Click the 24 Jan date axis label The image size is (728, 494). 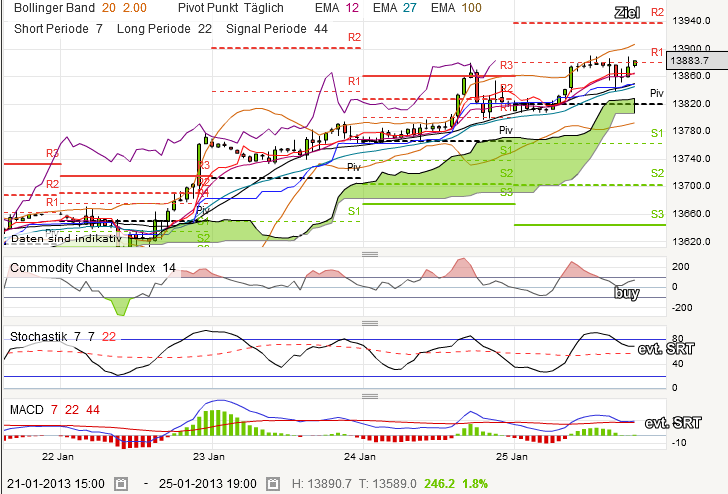[x=360, y=456]
